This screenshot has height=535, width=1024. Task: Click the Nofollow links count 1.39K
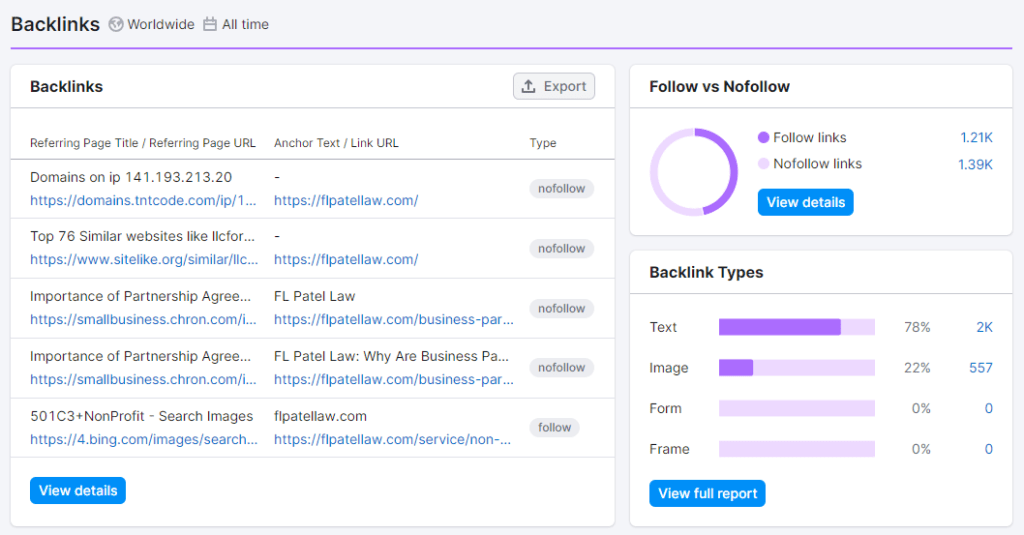975,165
